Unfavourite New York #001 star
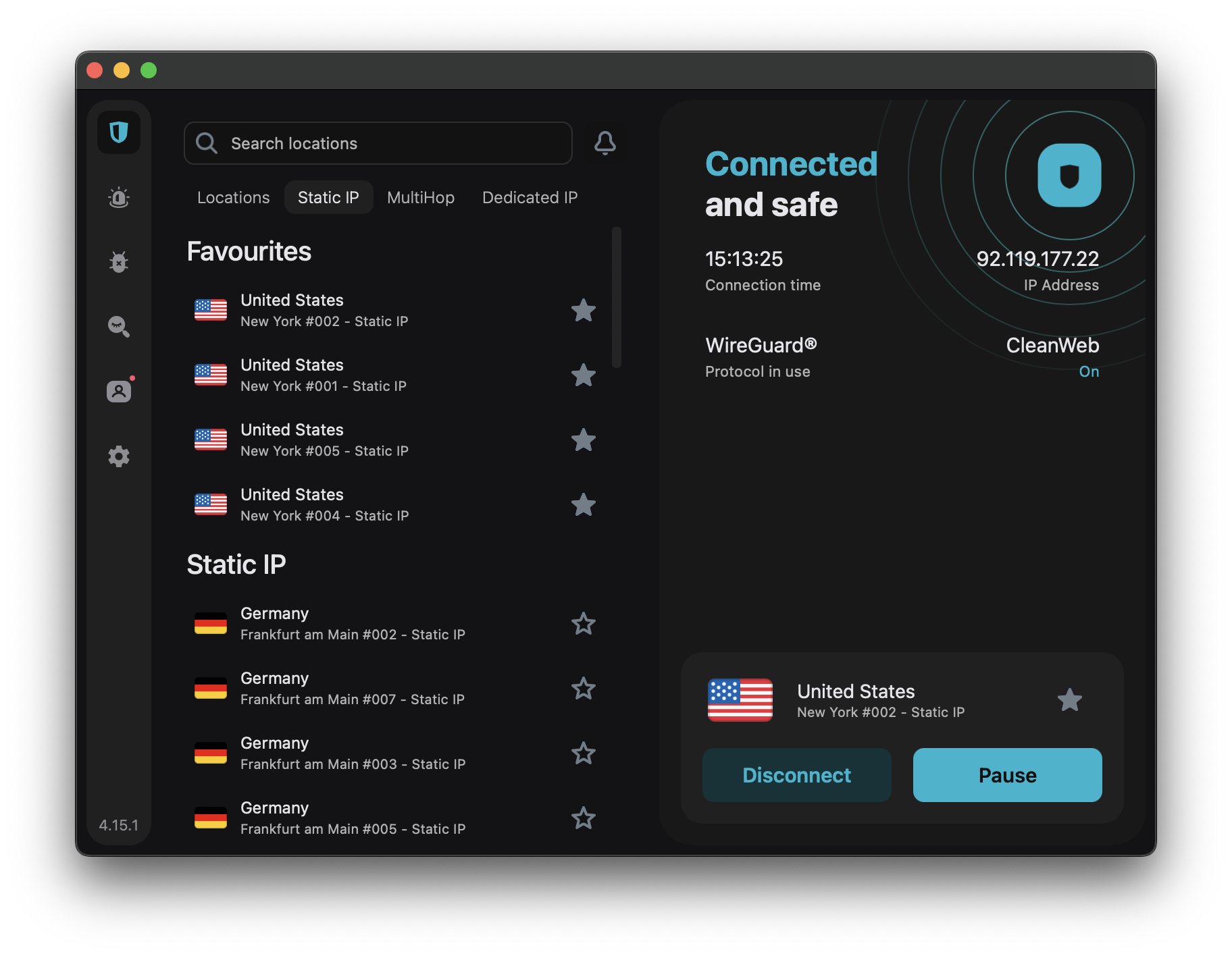The width and height of the screenshot is (1232, 956). 584,375
